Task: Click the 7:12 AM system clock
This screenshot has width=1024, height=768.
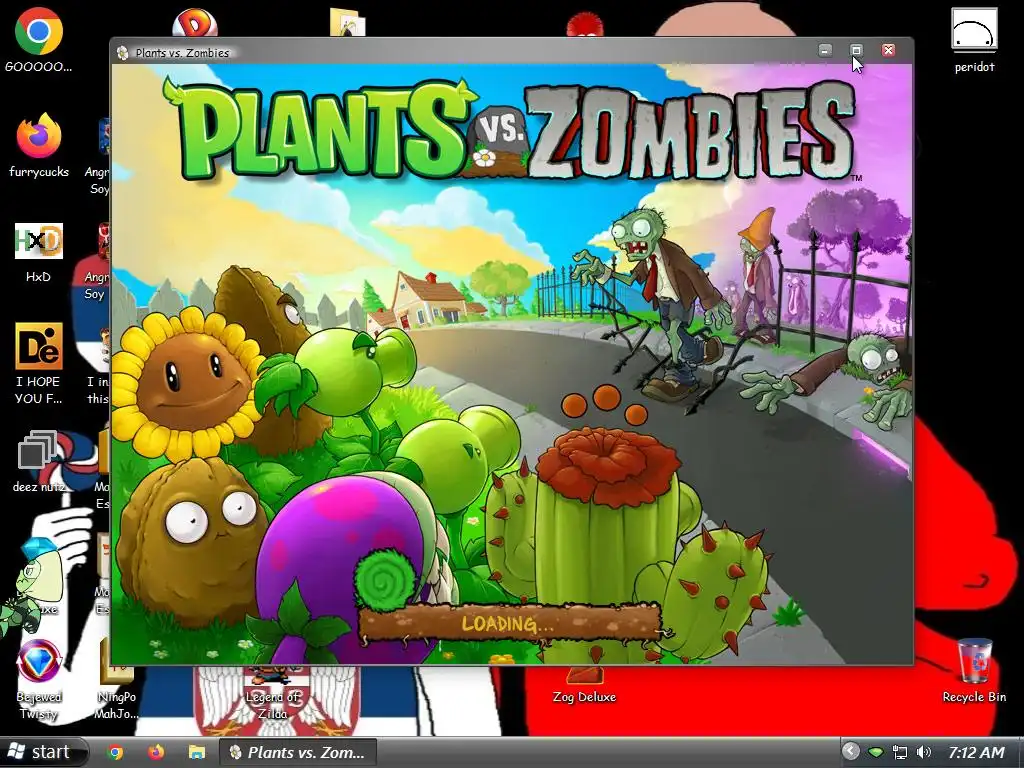Action: pyautogui.click(x=976, y=752)
